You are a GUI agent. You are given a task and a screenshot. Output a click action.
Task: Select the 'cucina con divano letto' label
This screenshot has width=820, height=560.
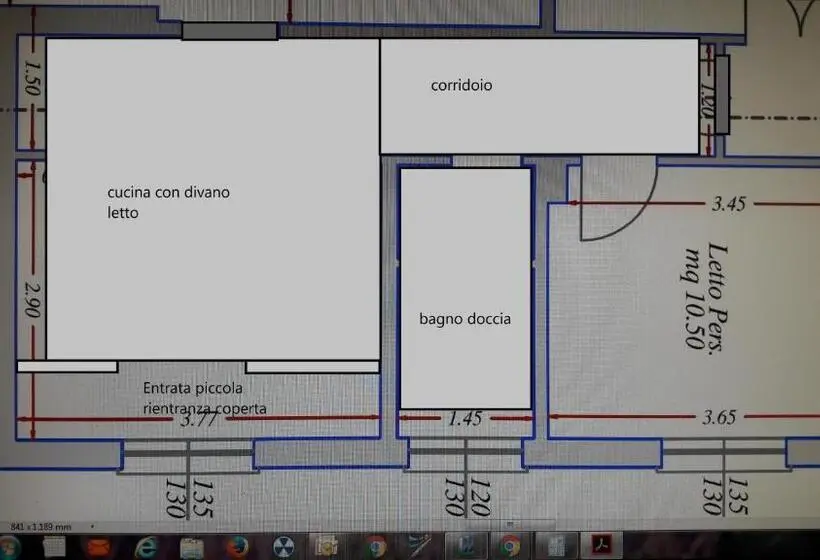point(168,202)
